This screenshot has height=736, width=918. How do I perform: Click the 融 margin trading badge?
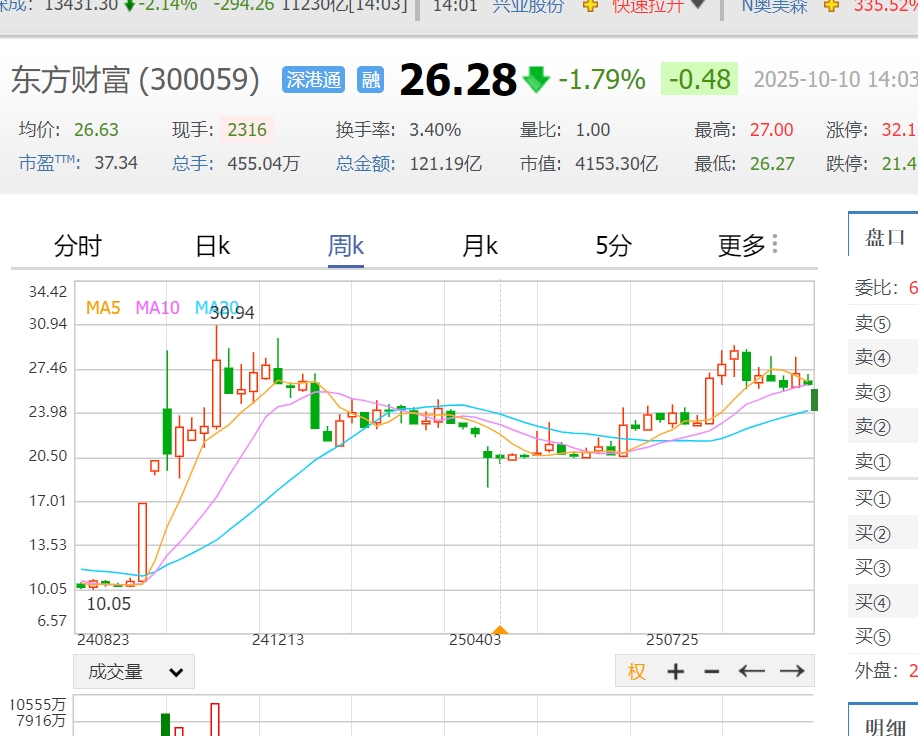[371, 80]
